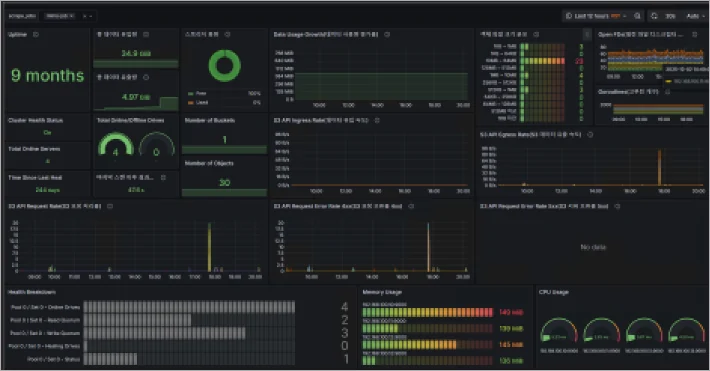Open the Number of Buckets panel title menu
This screenshot has width=710, height=371.
click(210, 120)
